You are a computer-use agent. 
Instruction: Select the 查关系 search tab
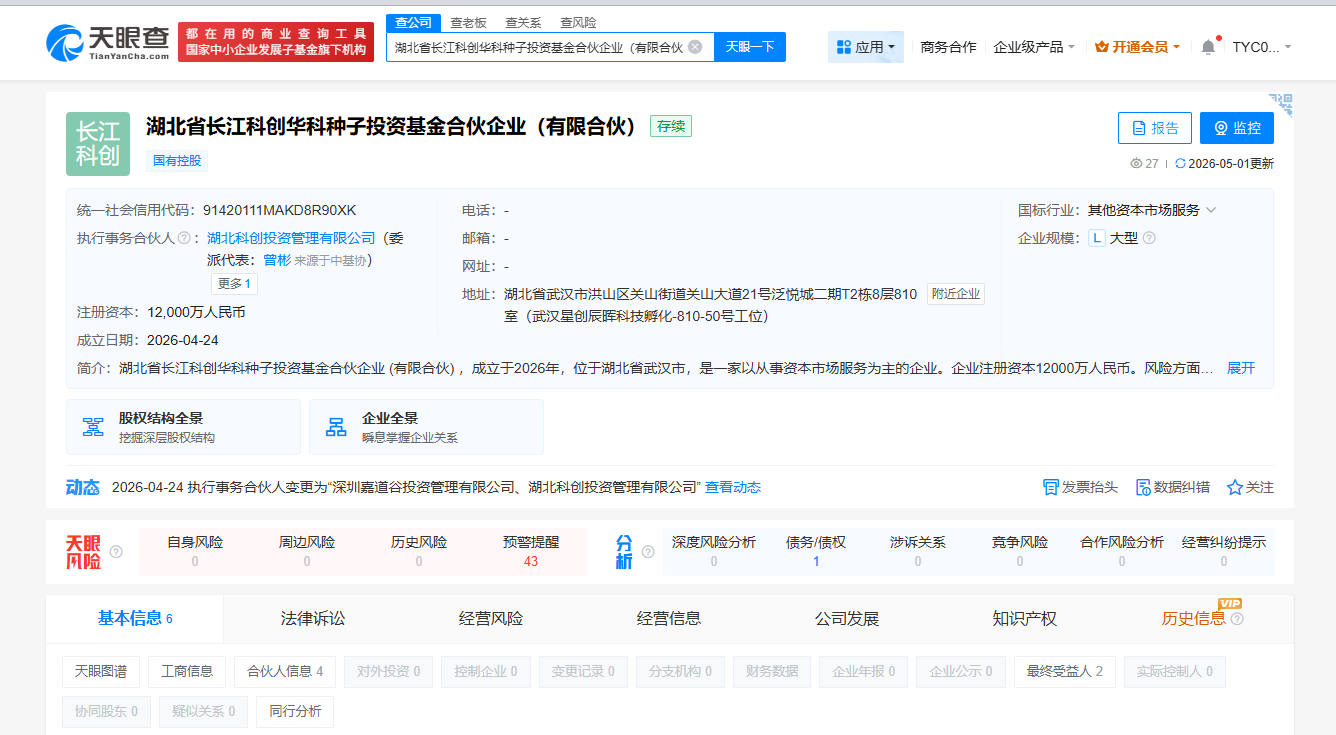[523, 22]
